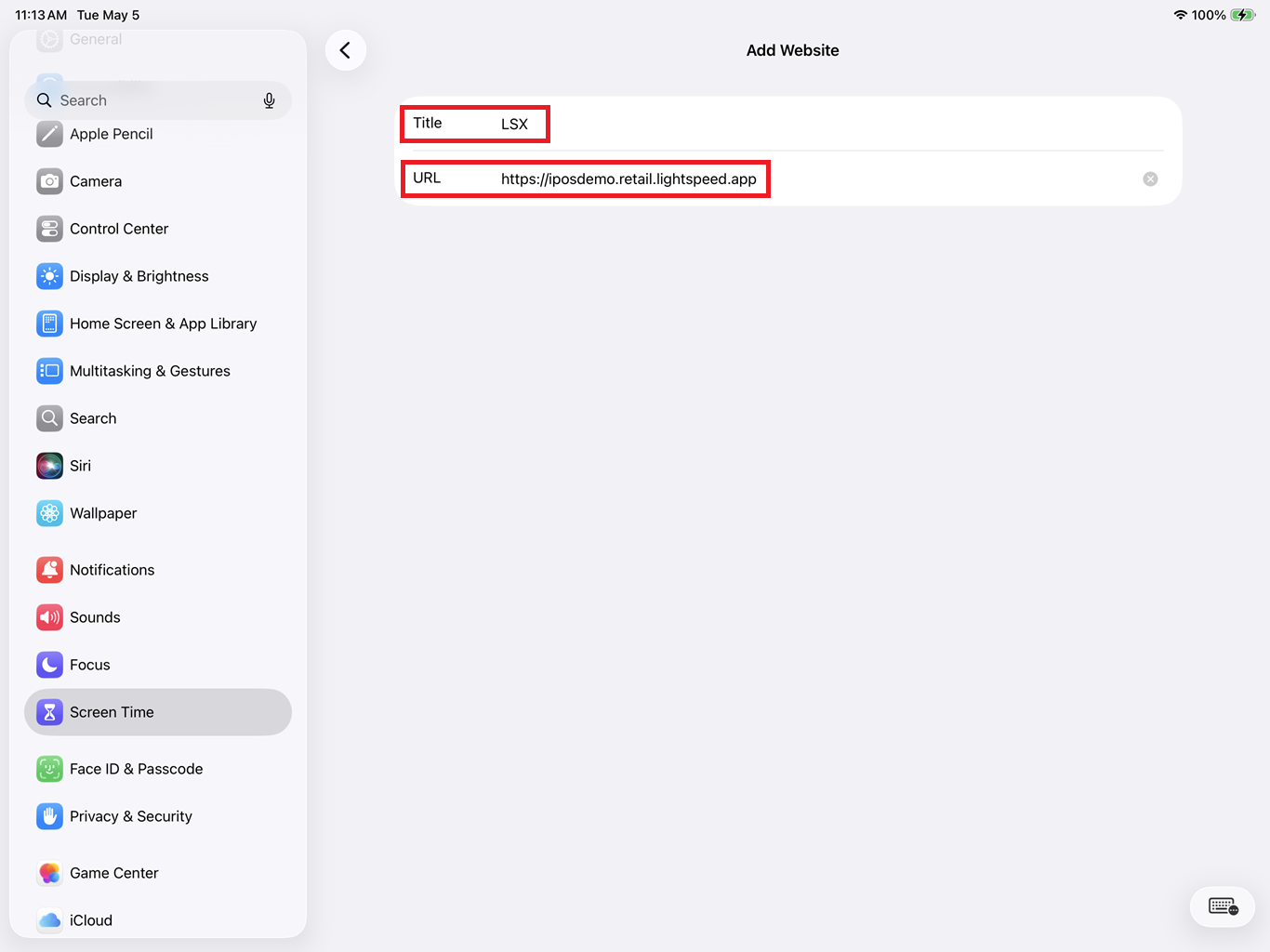The image size is (1270, 952).
Task: Go to Game Center settings
Action: coord(158,873)
